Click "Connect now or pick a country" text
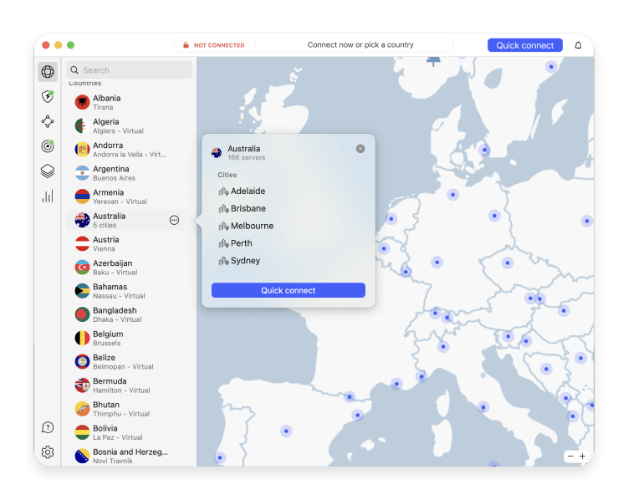This screenshot has width=628, height=500. pos(360,45)
